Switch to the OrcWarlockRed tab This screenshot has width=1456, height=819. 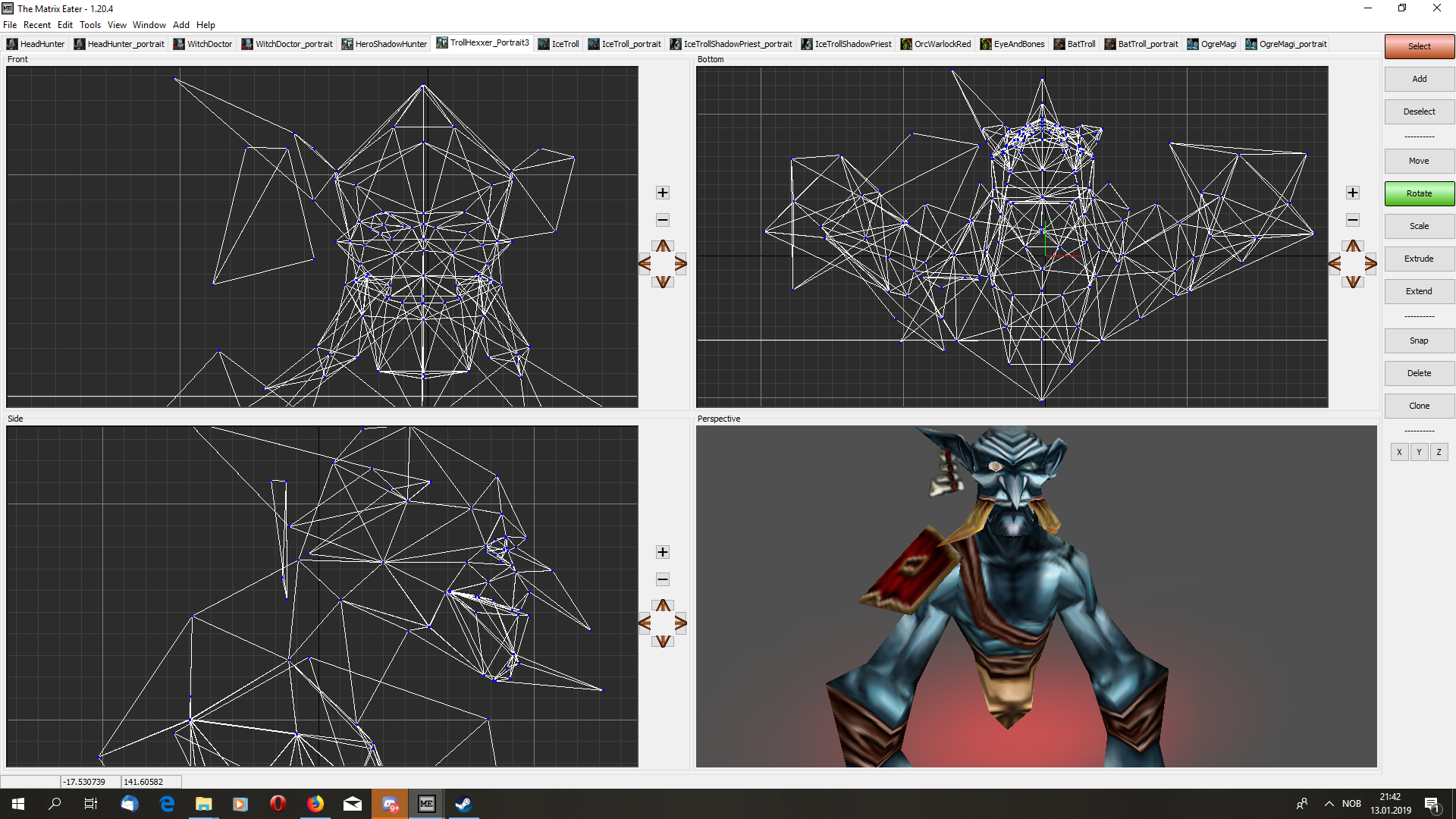[936, 44]
